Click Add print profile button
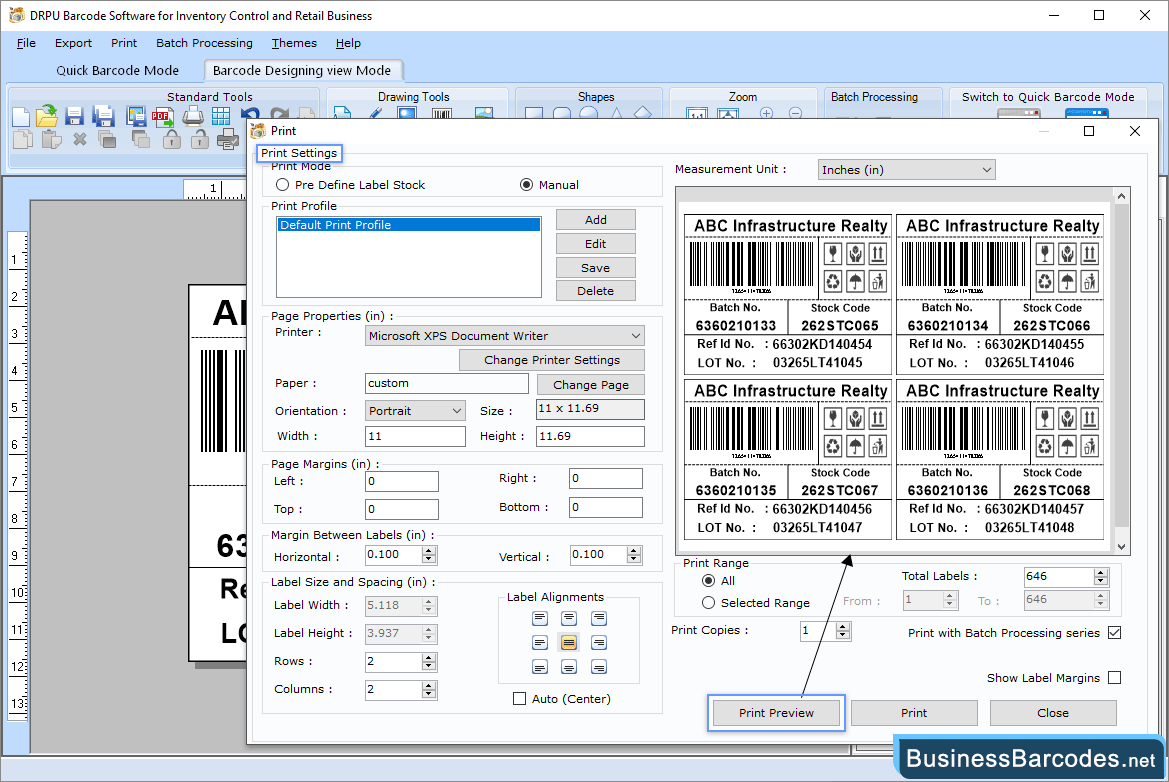Viewport: 1169px width, 782px height. tap(596, 220)
